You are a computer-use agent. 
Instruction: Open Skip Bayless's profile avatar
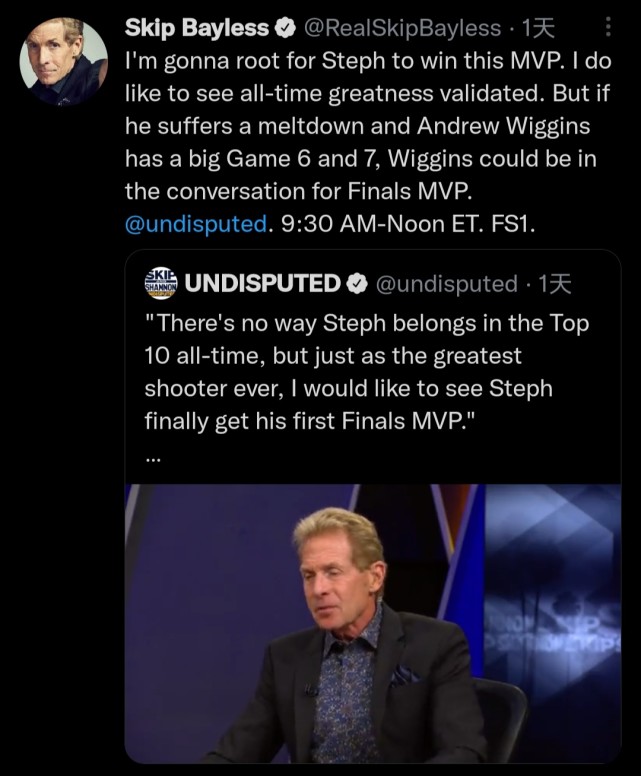coord(64,63)
